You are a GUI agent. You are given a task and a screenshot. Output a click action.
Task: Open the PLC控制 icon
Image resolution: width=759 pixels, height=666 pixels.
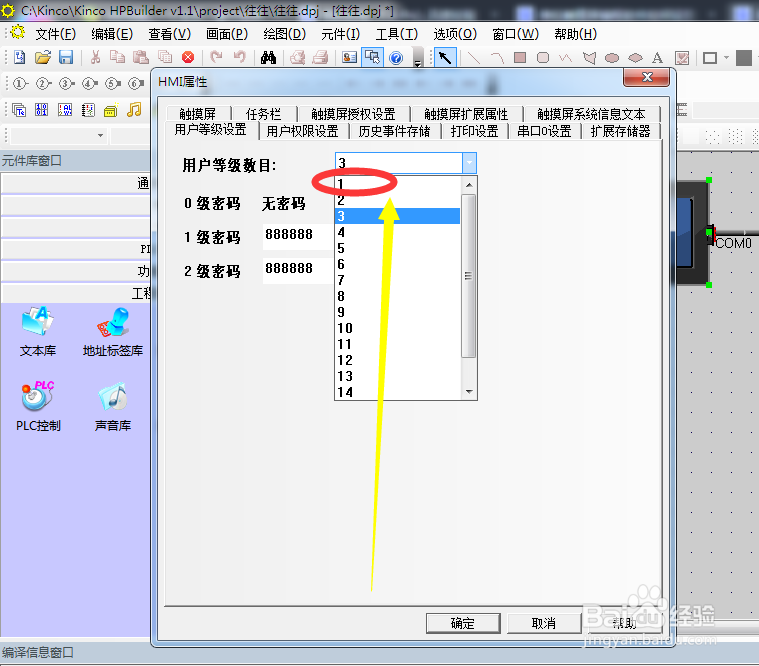coord(38,406)
